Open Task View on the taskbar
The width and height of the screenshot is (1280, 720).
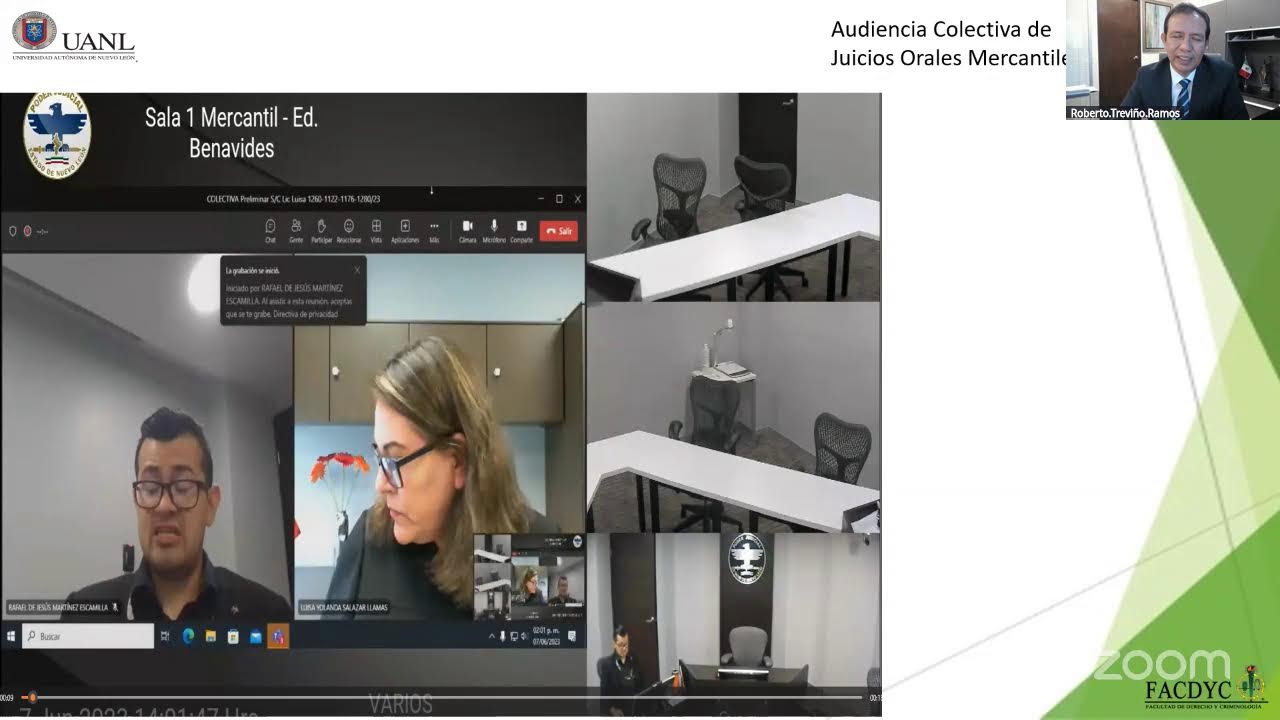tap(166, 636)
